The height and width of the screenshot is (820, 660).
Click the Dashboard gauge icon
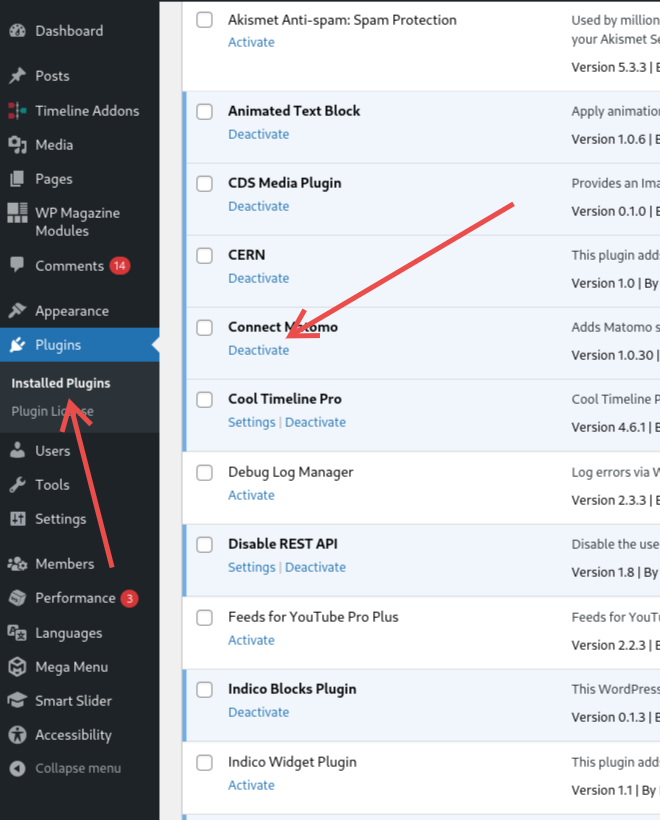17,31
